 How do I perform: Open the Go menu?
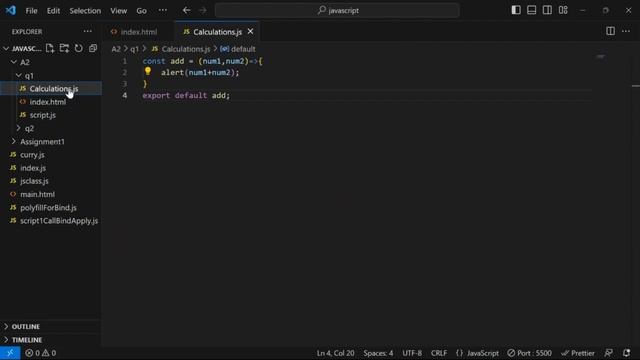(x=141, y=11)
